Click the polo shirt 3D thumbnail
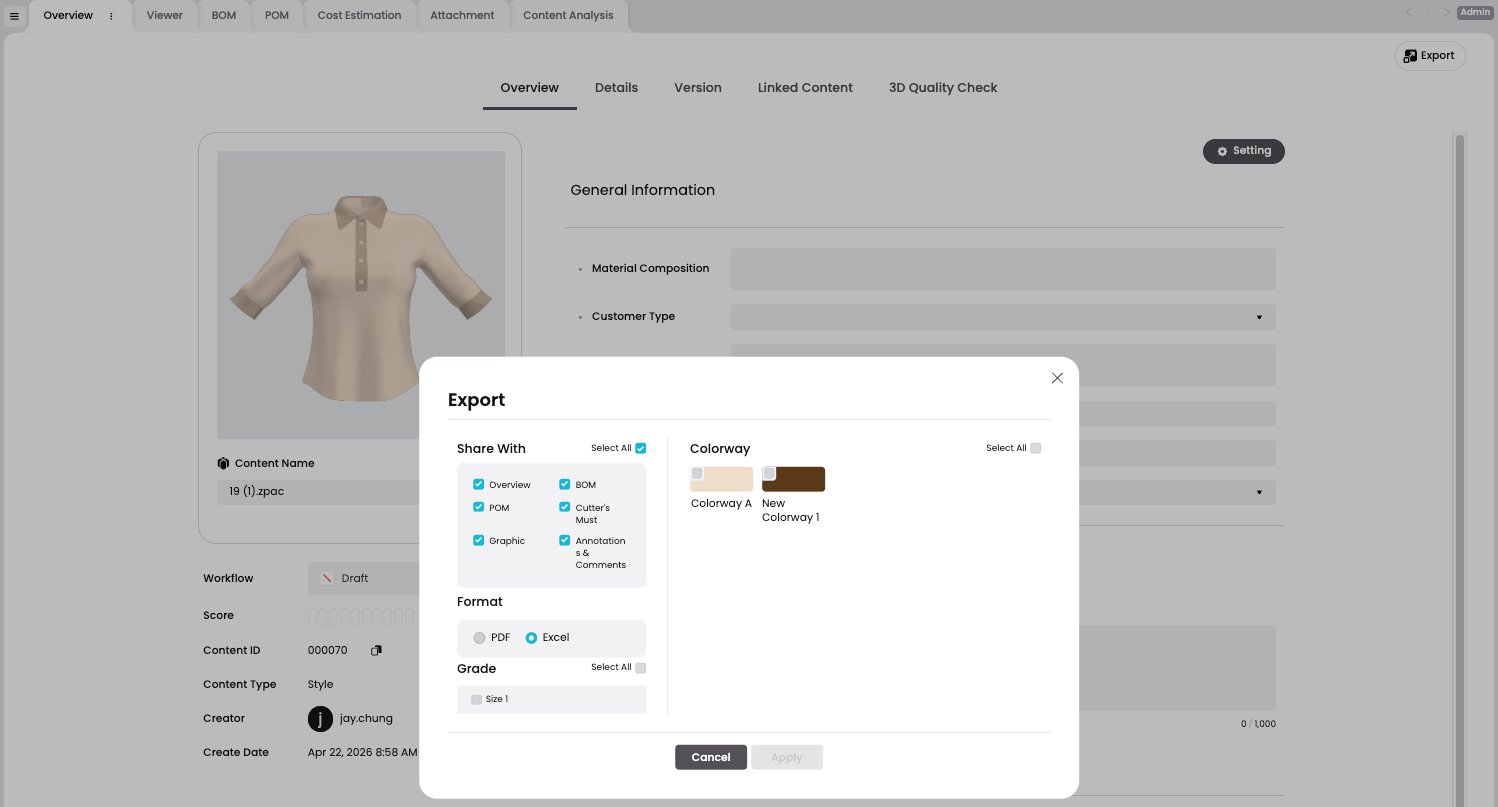This screenshot has height=807, width=1498. (361, 295)
